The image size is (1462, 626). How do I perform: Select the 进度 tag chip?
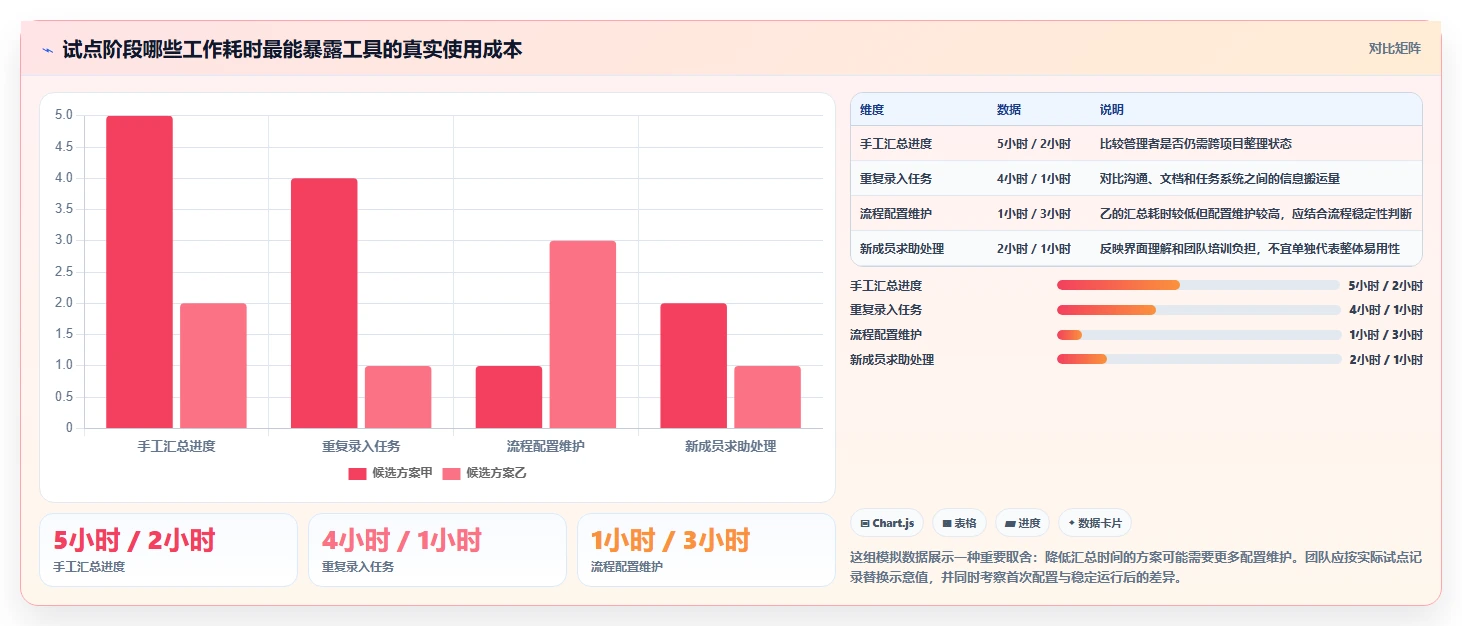tap(1022, 523)
